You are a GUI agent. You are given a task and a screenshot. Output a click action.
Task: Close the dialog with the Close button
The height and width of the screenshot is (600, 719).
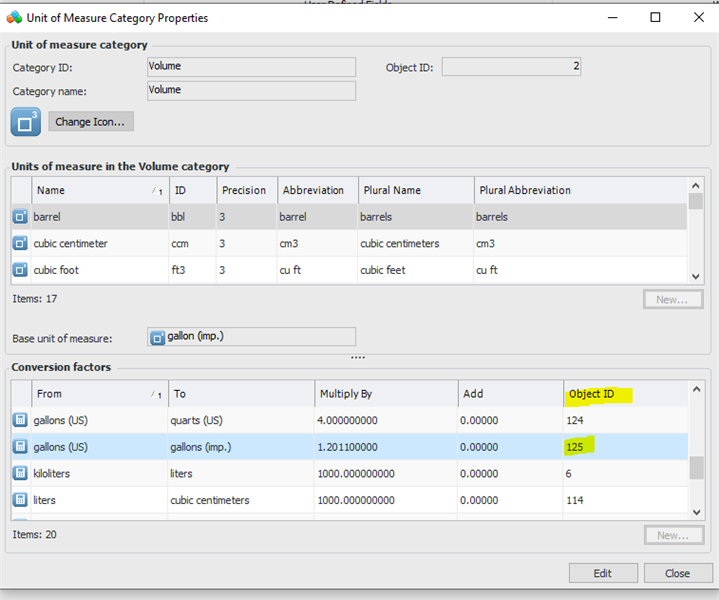tap(678, 573)
